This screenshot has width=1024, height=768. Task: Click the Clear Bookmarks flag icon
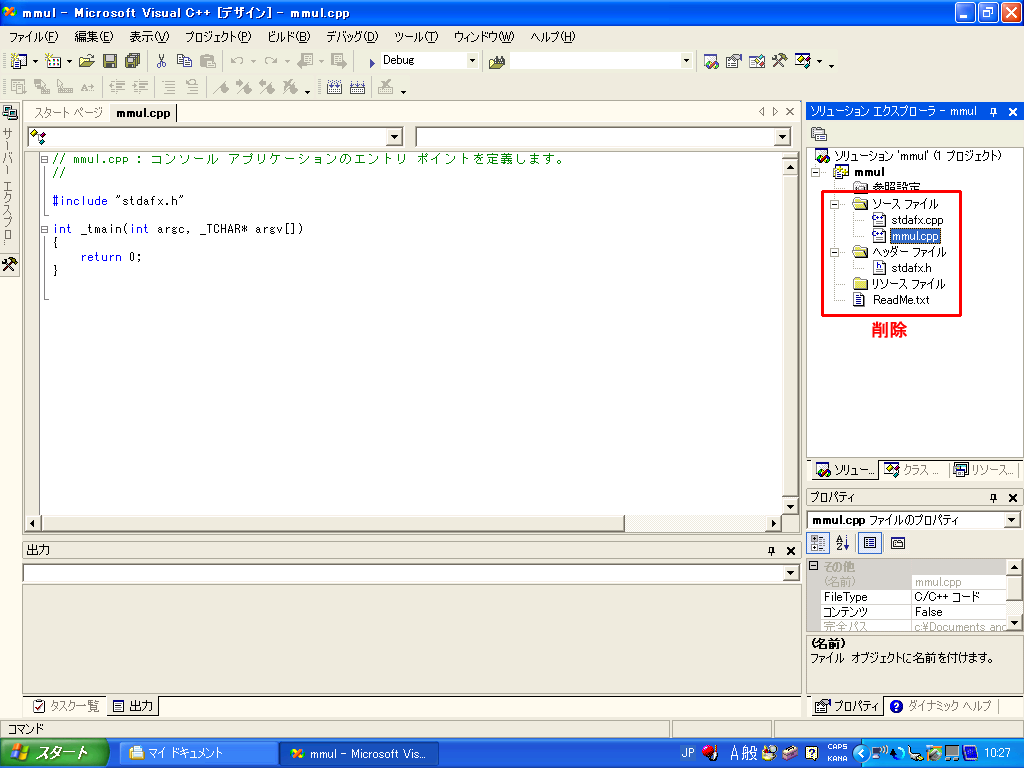pos(289,87)
